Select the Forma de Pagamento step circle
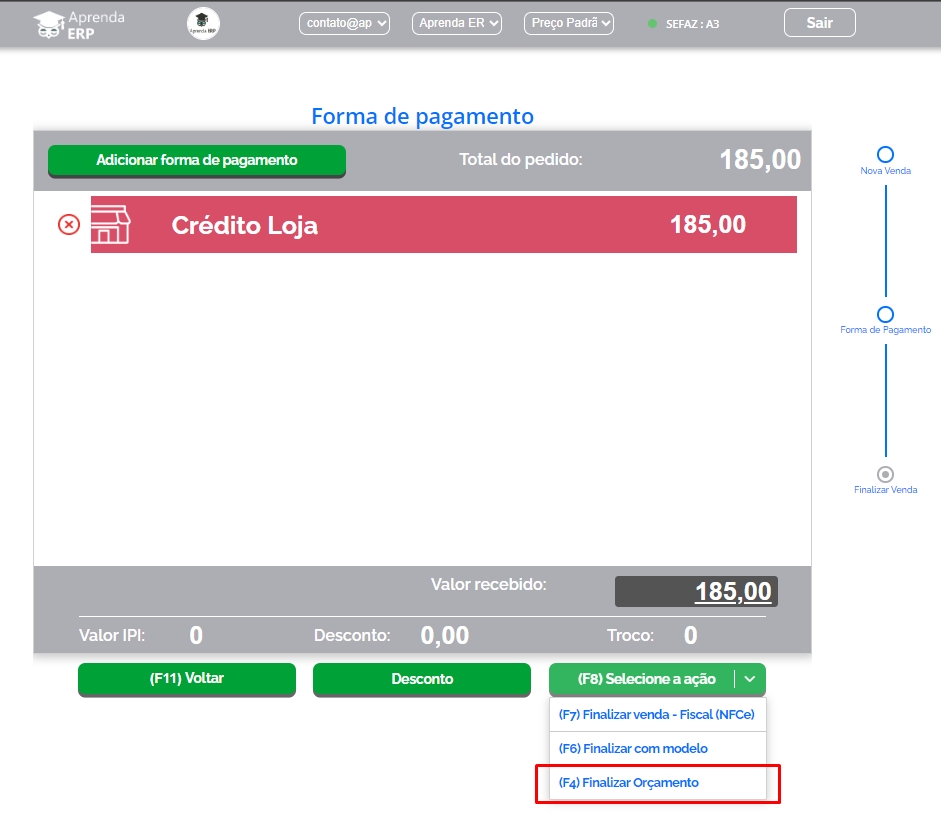 (x=885, y=314)
